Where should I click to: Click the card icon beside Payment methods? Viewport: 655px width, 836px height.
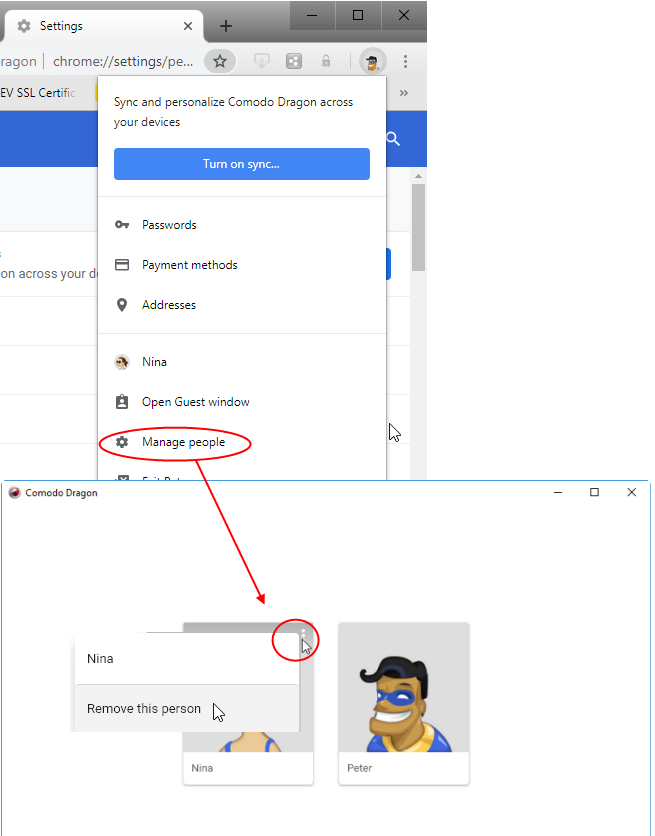(122, 265)
